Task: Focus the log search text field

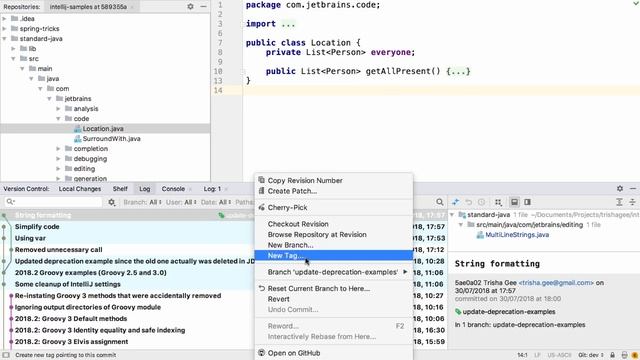Action: click(x=53, y=202)
